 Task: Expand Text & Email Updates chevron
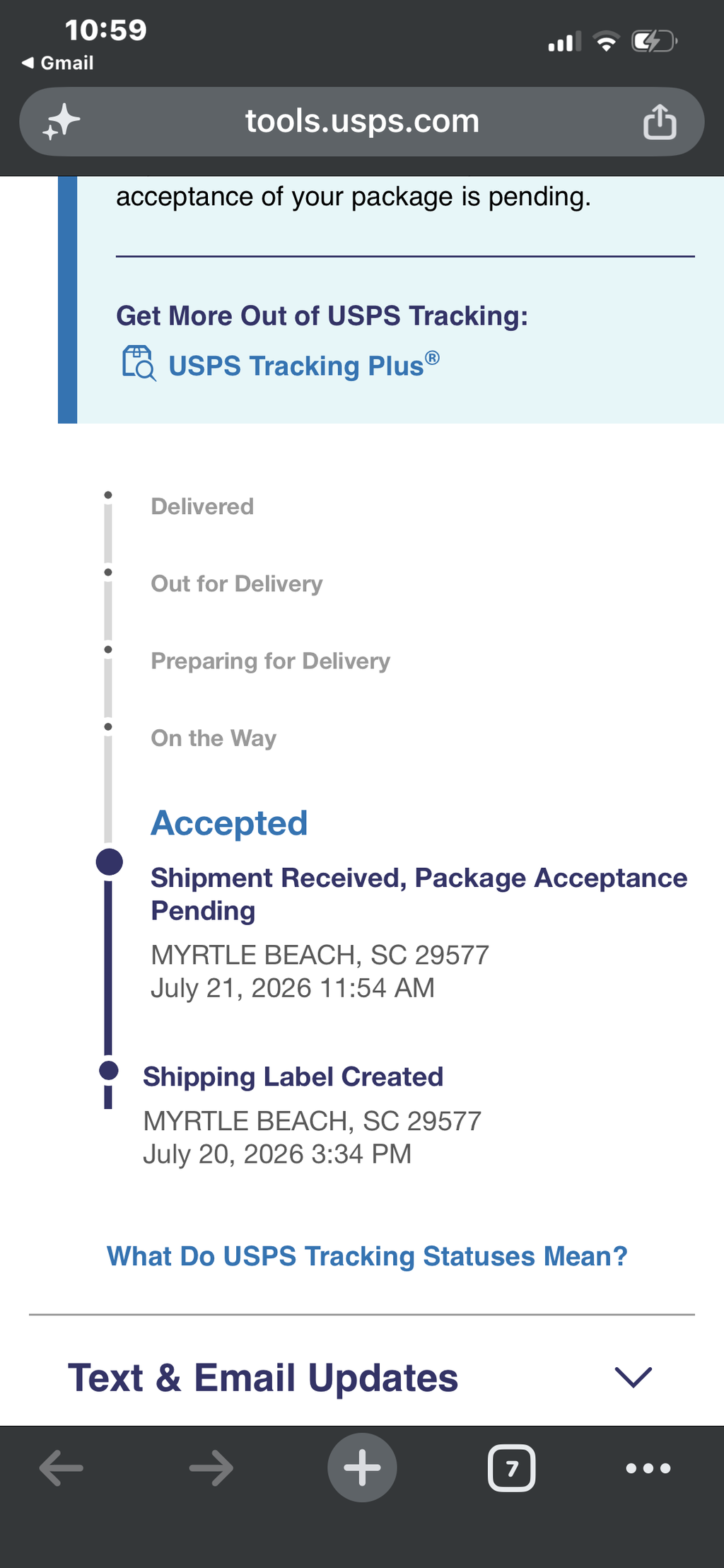coord(633,1376)
